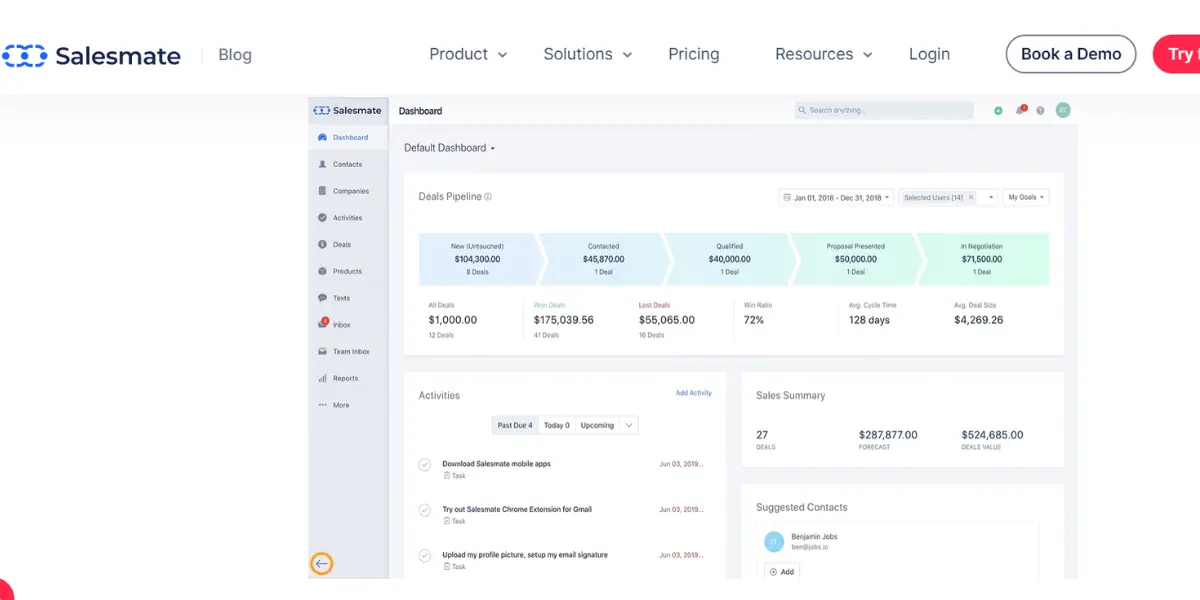Mark Upload my profile picture task complete

[425, 556]
